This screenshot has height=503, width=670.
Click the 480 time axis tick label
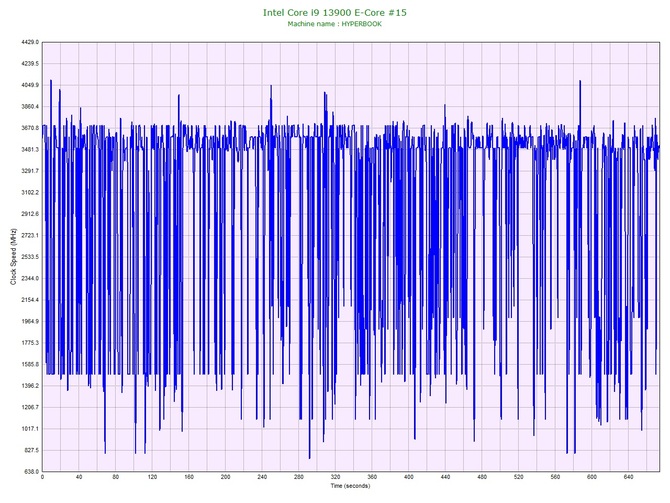click(x=482, y=477)
